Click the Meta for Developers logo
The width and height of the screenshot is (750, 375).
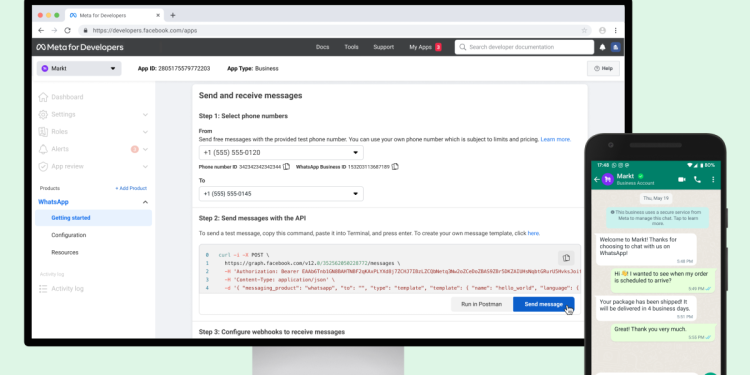coord(80,47)
